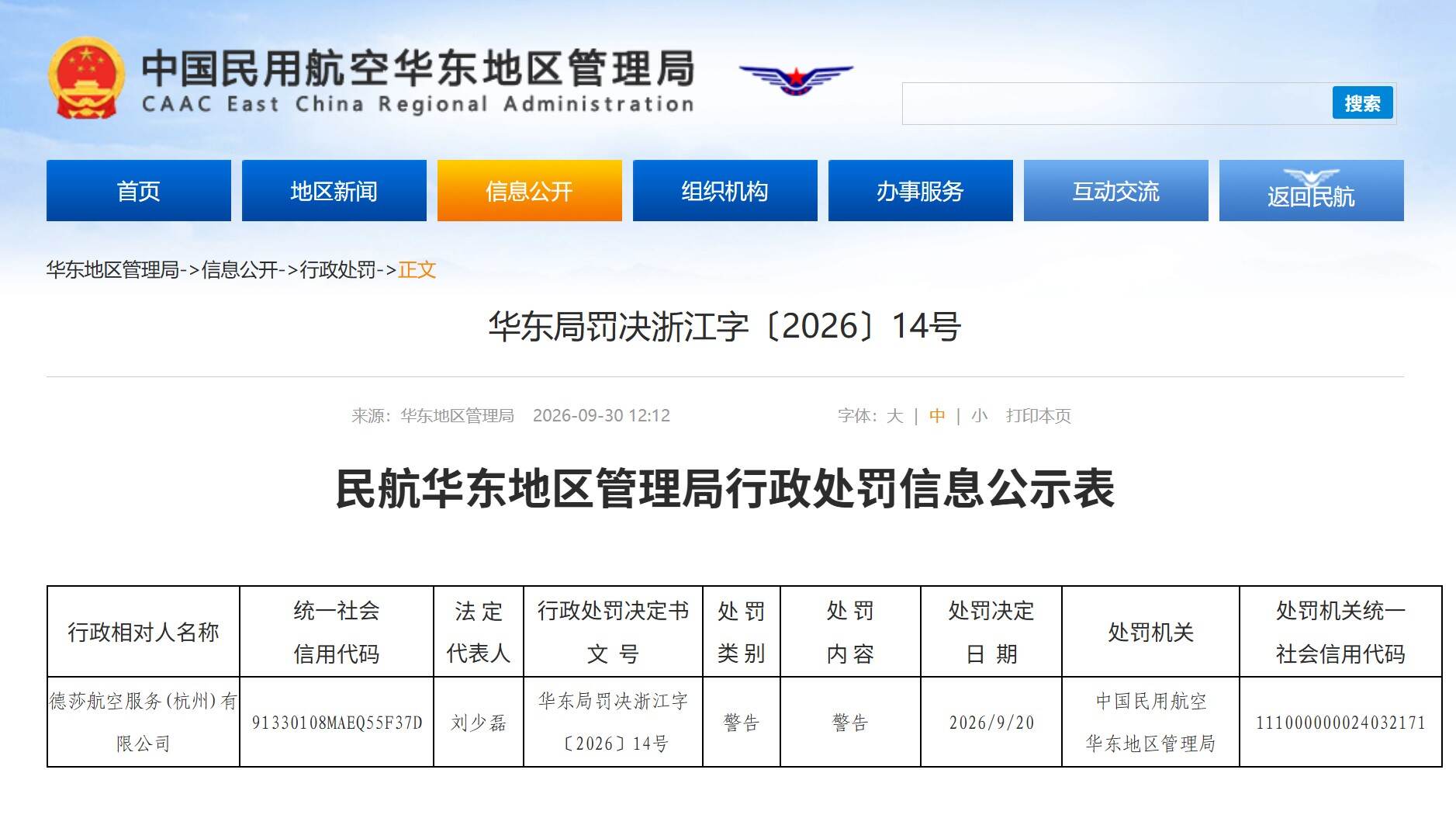Follow the 行政处罚 breadcrumb link

(338, 270)
